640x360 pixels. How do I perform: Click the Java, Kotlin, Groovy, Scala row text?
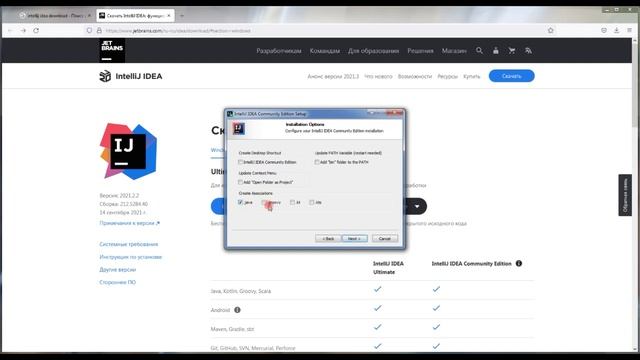241,291
